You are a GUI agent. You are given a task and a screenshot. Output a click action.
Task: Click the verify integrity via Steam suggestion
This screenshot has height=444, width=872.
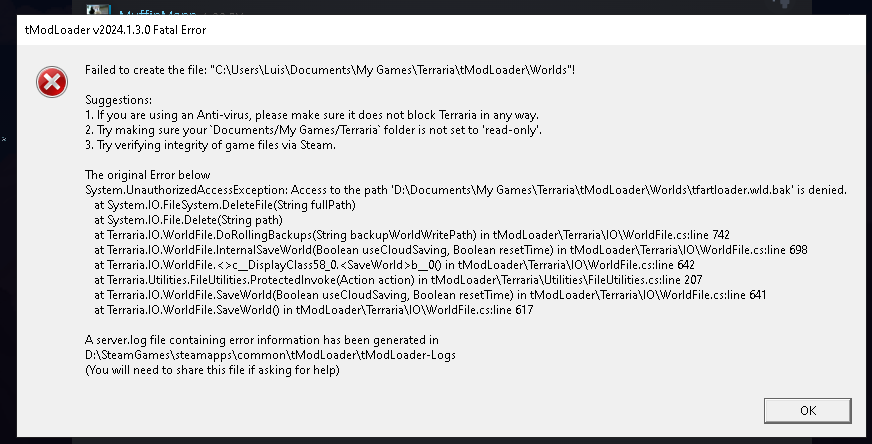210,145
